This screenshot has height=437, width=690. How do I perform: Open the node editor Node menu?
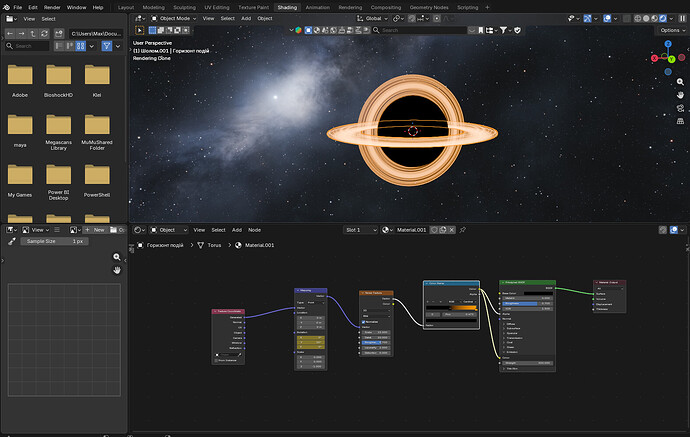254,230
